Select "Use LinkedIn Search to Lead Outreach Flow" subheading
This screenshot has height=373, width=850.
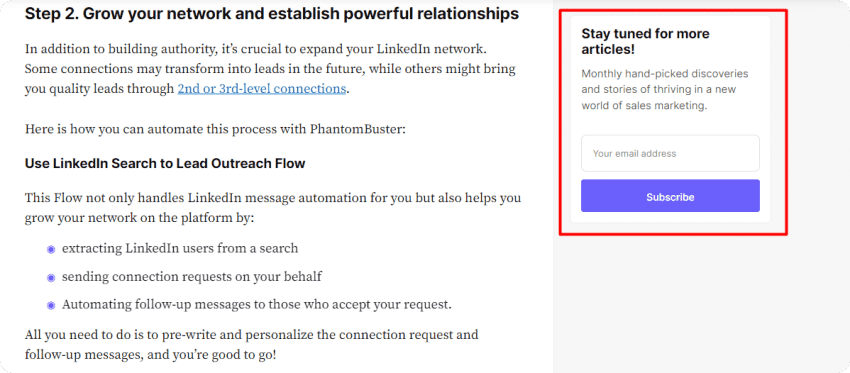click(165, 163)
